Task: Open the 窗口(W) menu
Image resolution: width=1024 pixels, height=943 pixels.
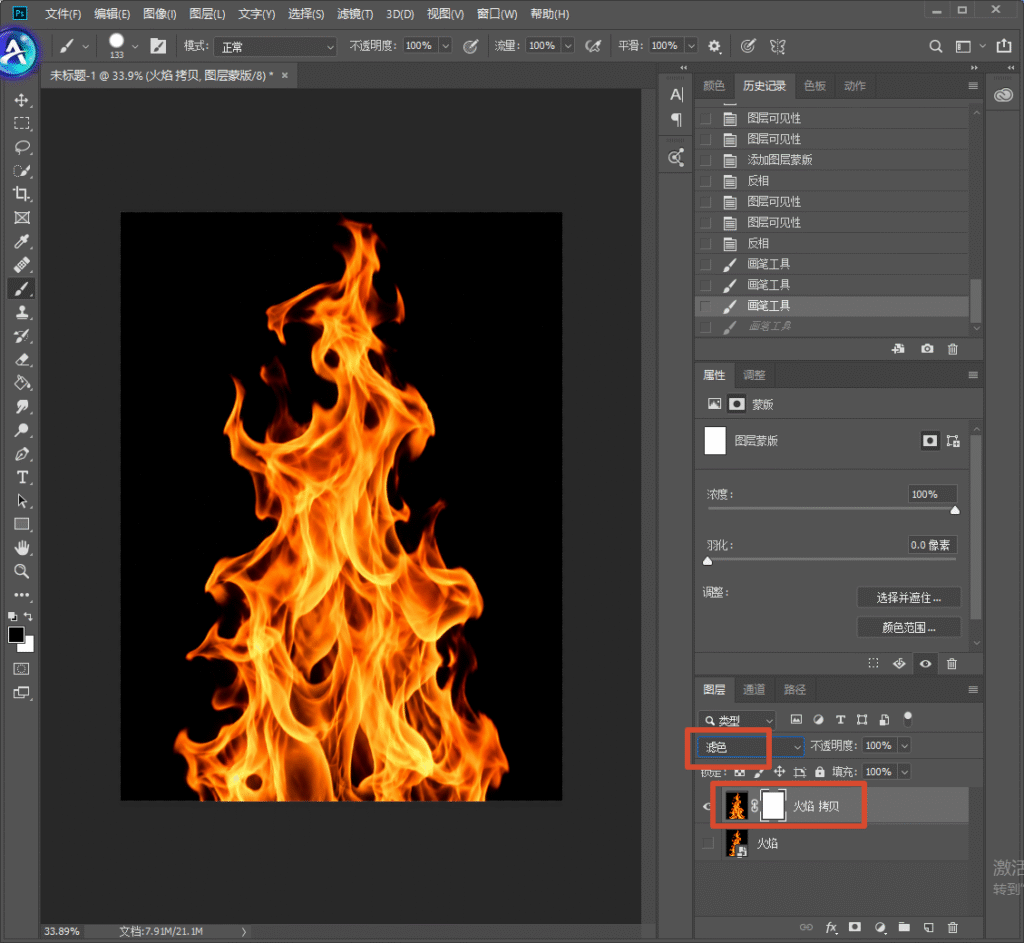Action: (x=496, y=14)
